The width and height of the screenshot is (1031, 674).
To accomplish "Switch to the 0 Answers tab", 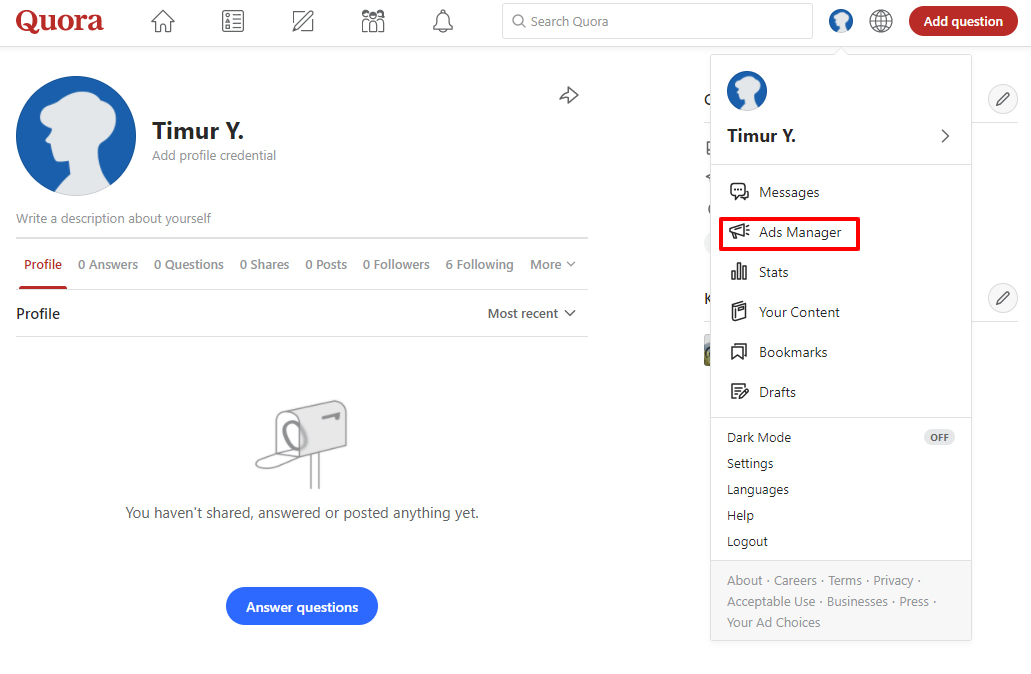I will pyautogui.click(x=108, y=265).
